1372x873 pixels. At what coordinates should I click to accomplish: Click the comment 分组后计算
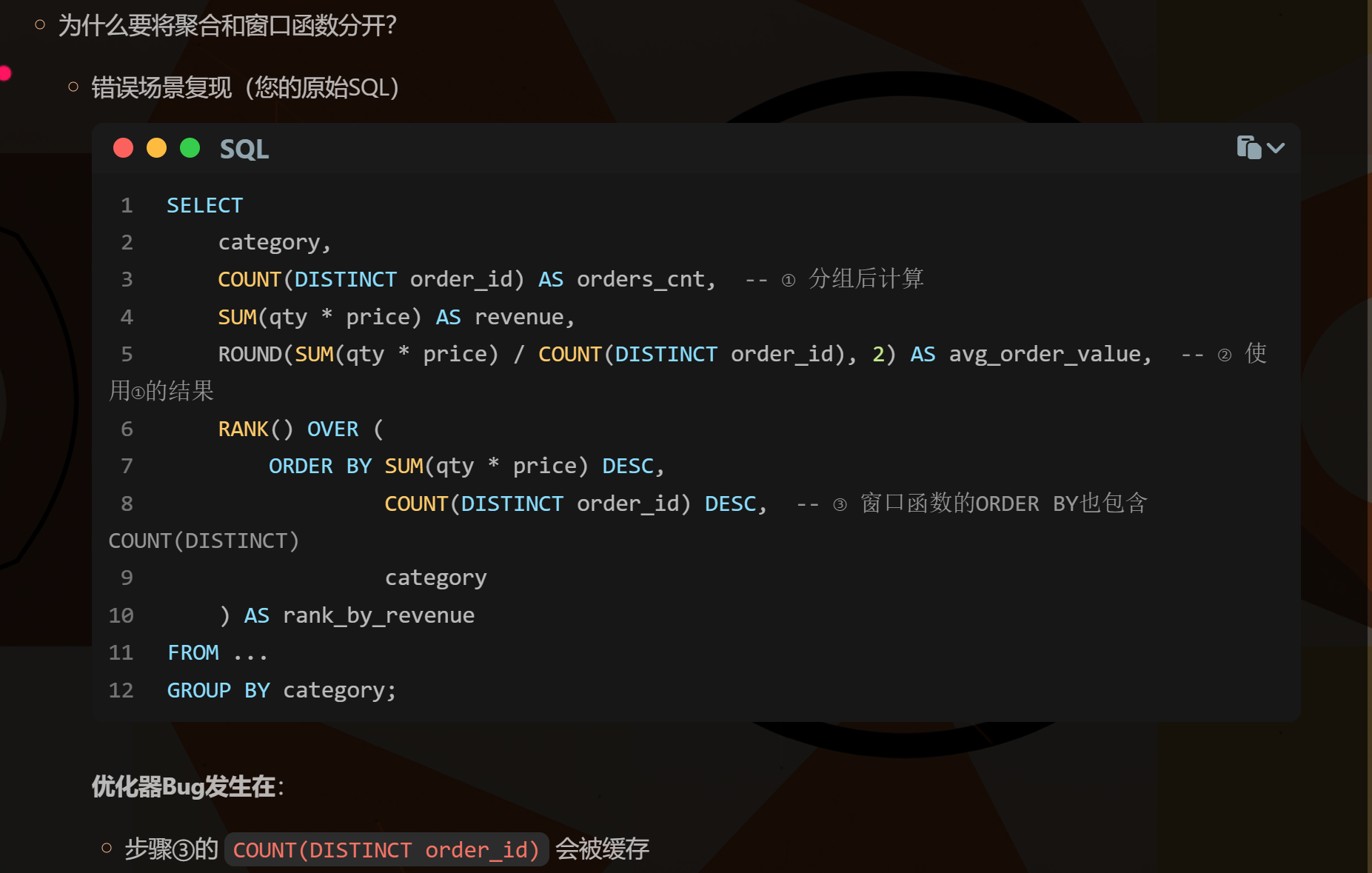866,278
